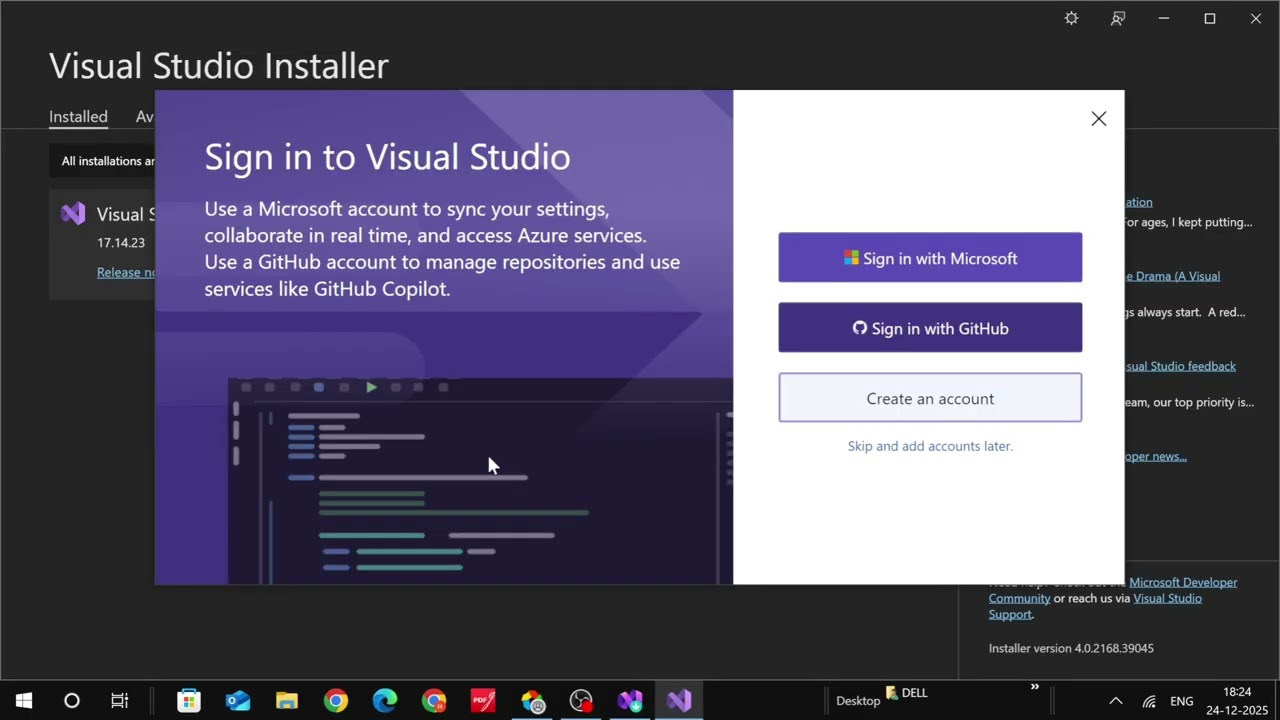Click Sign in with Microsoft button
1280x720 pixels.
click(930, 258)
